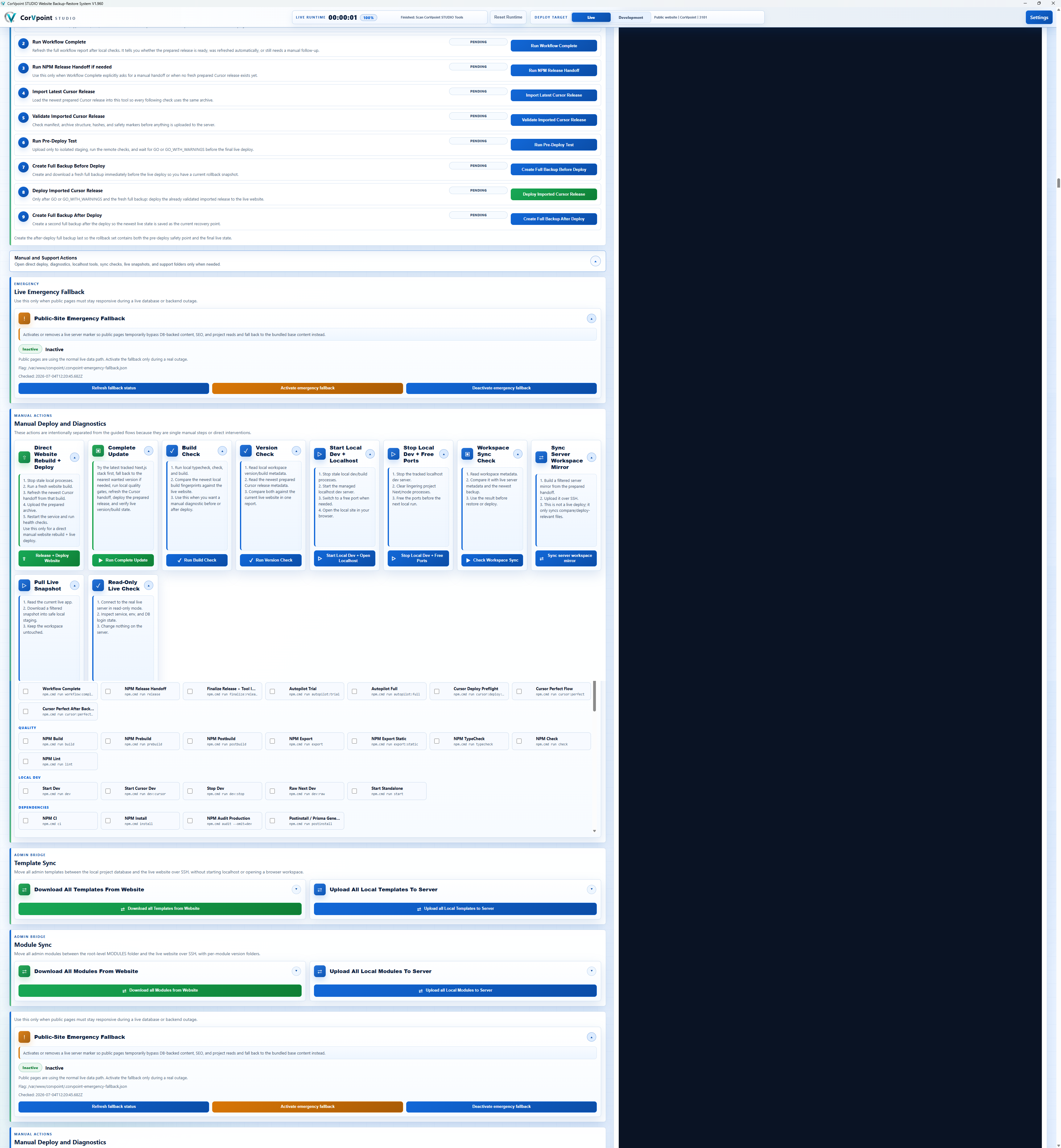Click the command list inner scrollbar thumb

click(x=594, y=696)
